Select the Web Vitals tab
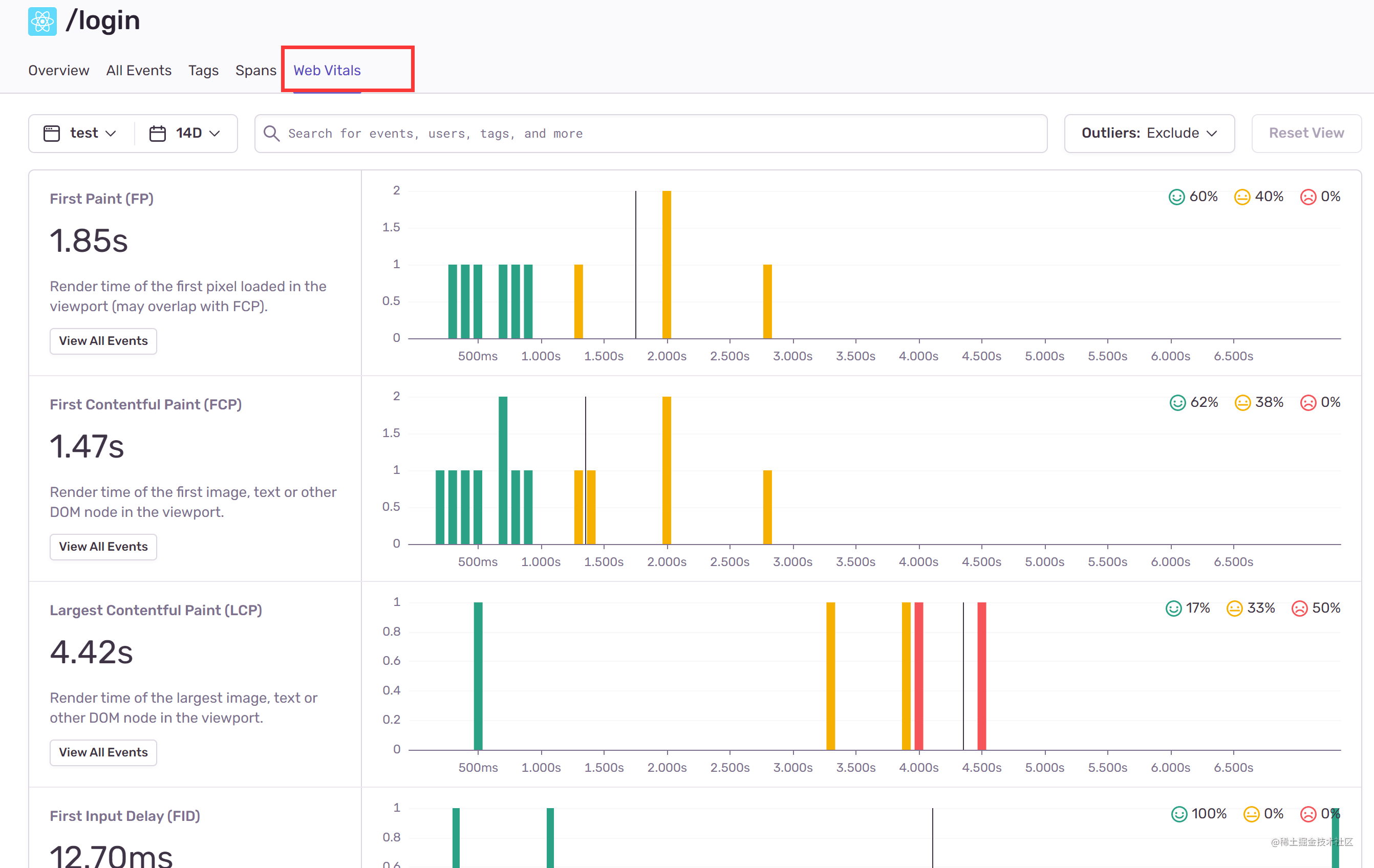 [327, 71]
